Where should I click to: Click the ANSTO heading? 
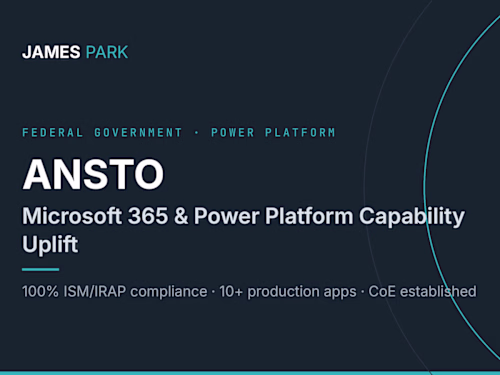pyautogui.click(x=93, y=174)
